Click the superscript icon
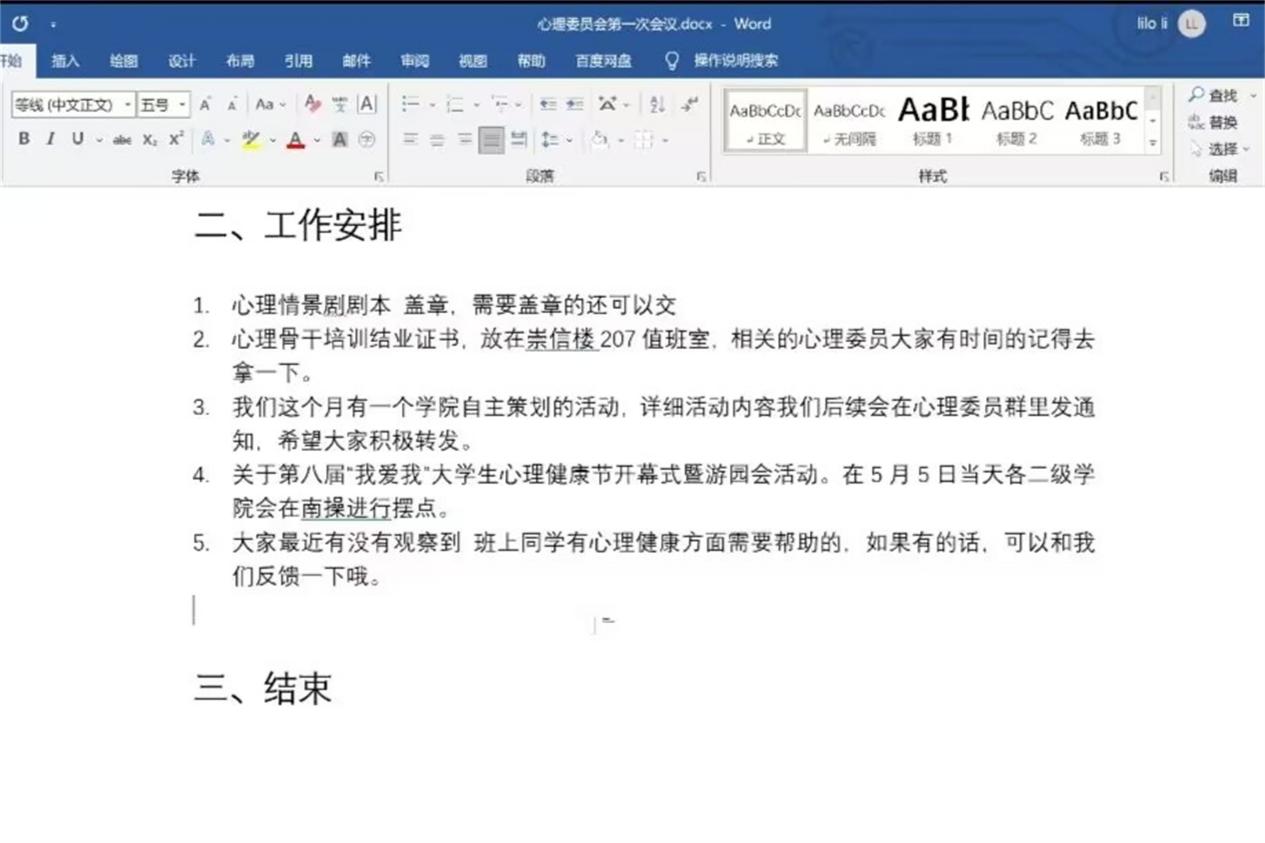 [x=176, y=140]
